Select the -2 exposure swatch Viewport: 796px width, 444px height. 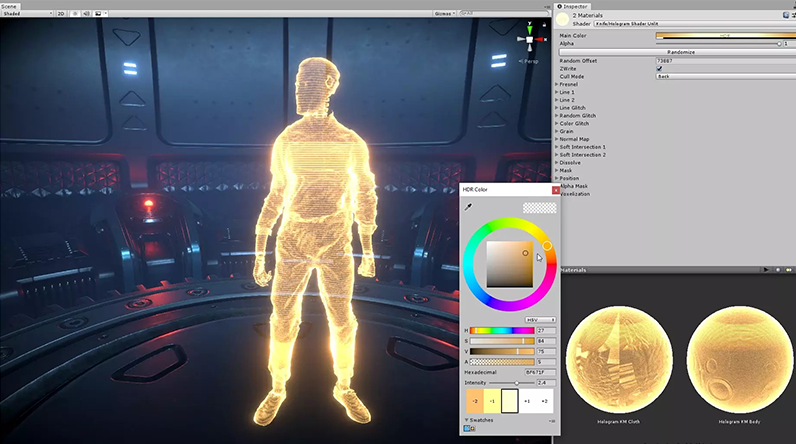click(475, 401)
